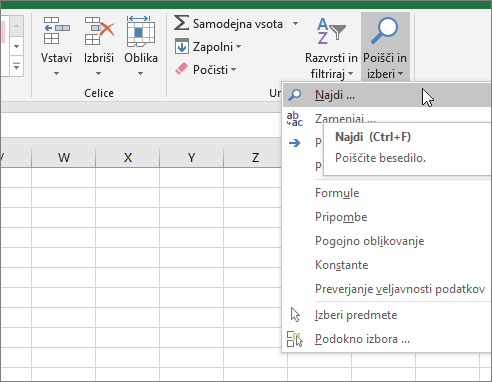Click the Podokno izbora pane icon
This screenshot has width=492, height=382.
point(295,339)
